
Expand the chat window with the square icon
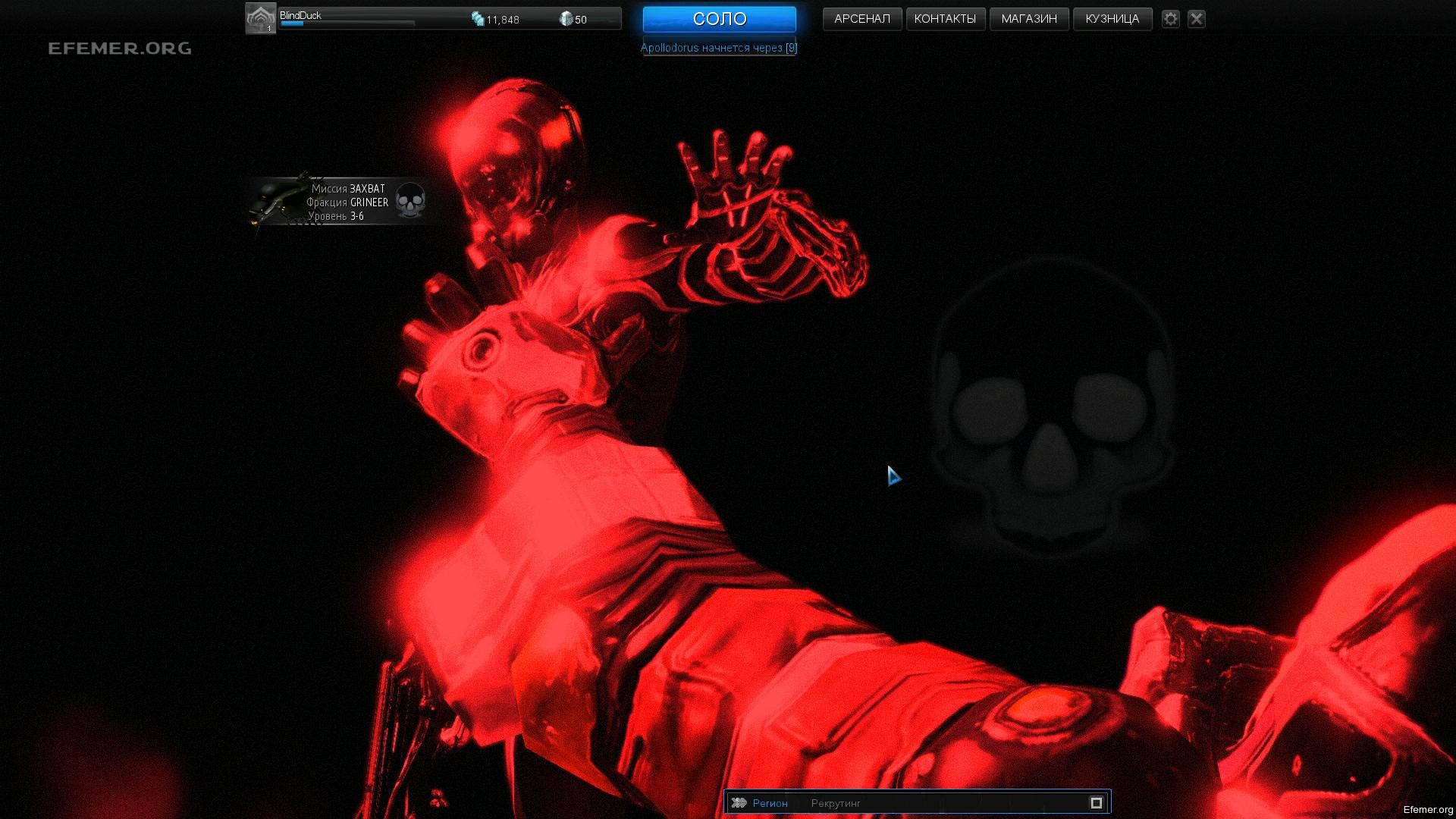tap(1096, 802)
